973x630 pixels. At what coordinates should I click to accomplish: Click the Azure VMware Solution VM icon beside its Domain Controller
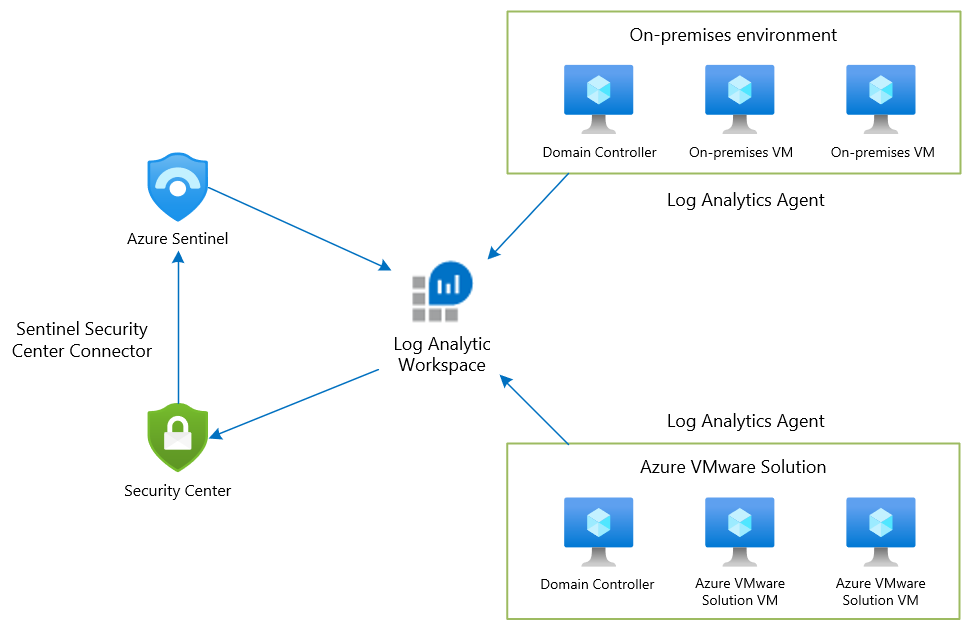[x=740, y=532]
